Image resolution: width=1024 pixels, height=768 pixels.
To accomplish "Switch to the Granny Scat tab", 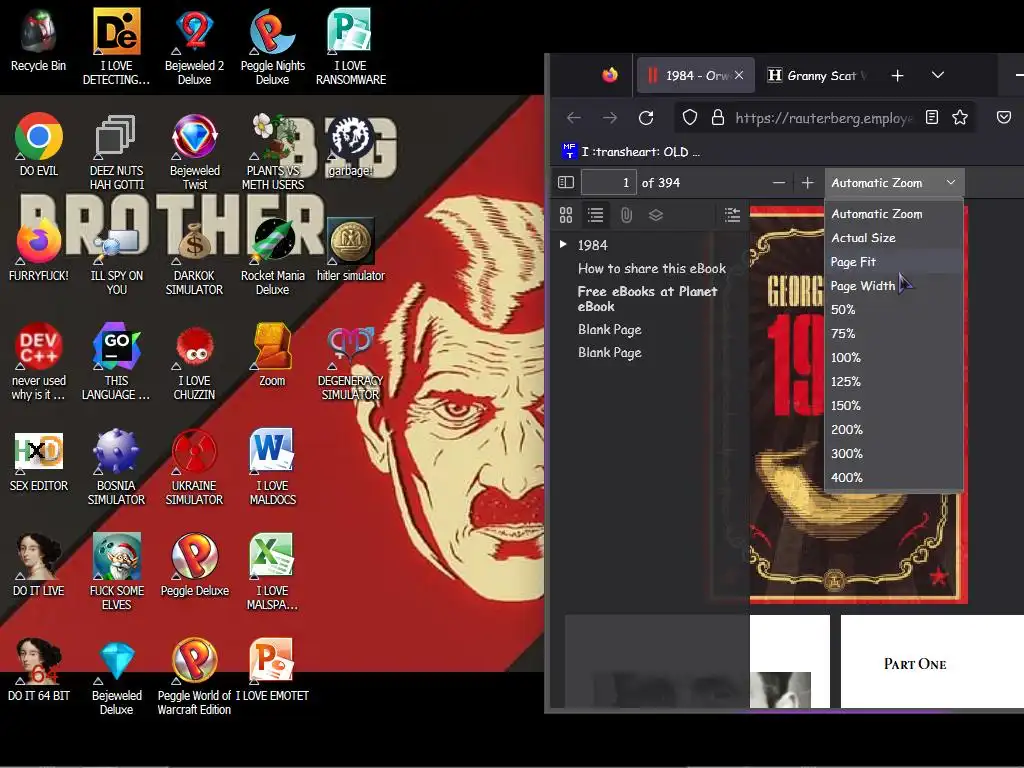I will click(x=818, y=75).
